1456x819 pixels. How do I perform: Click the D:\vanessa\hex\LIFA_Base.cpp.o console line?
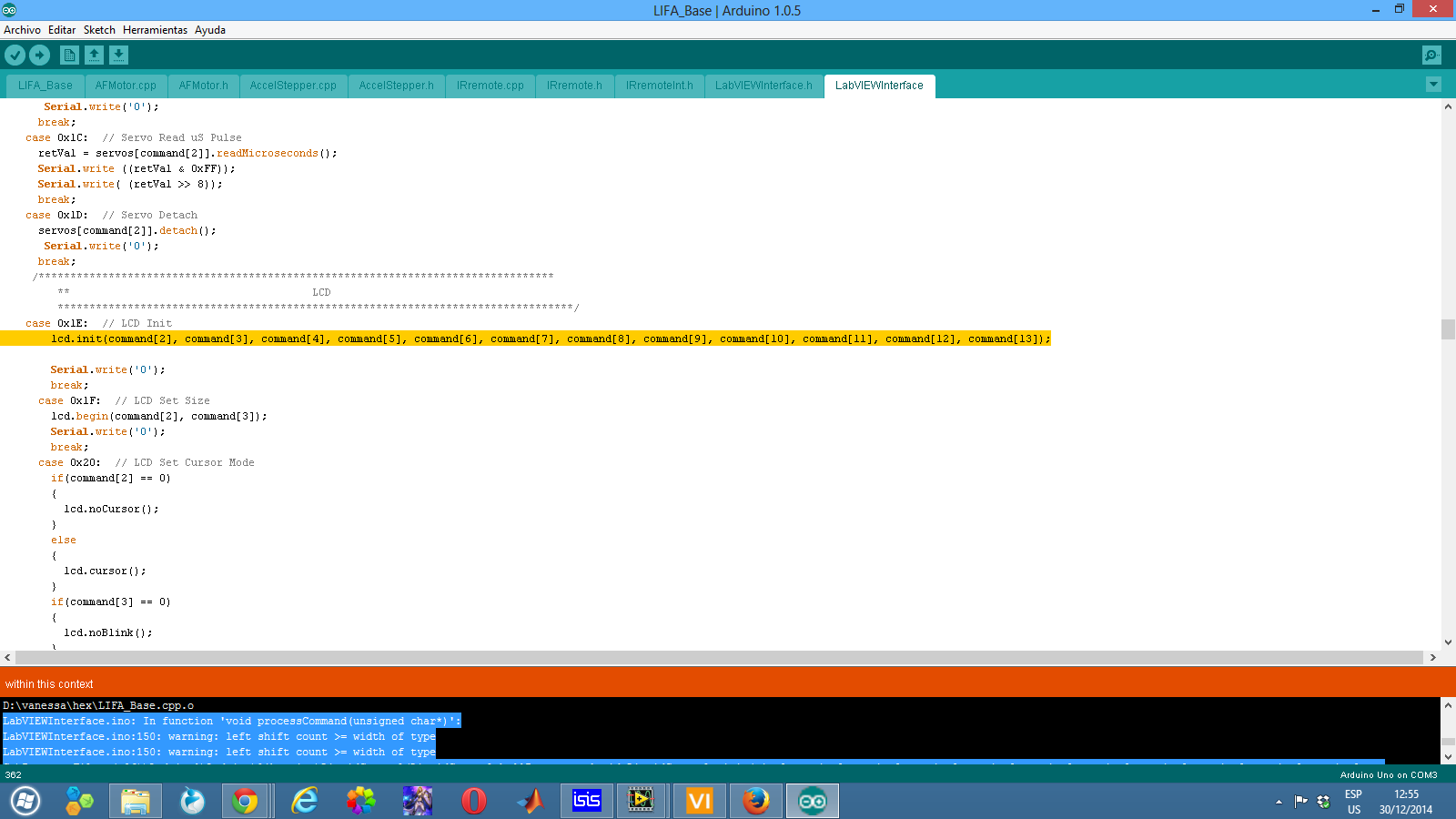tap(98, 705)
